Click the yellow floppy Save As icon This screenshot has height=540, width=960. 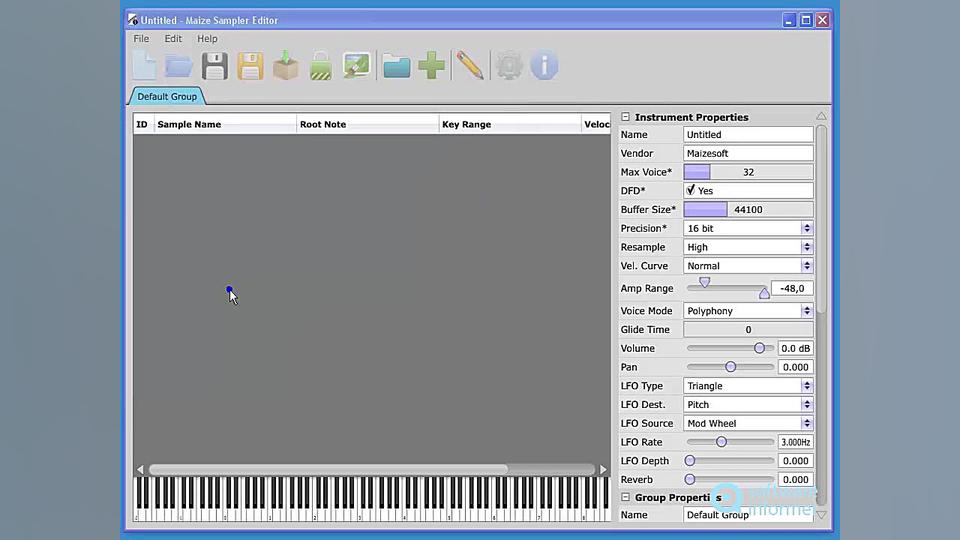click(250, 66)
